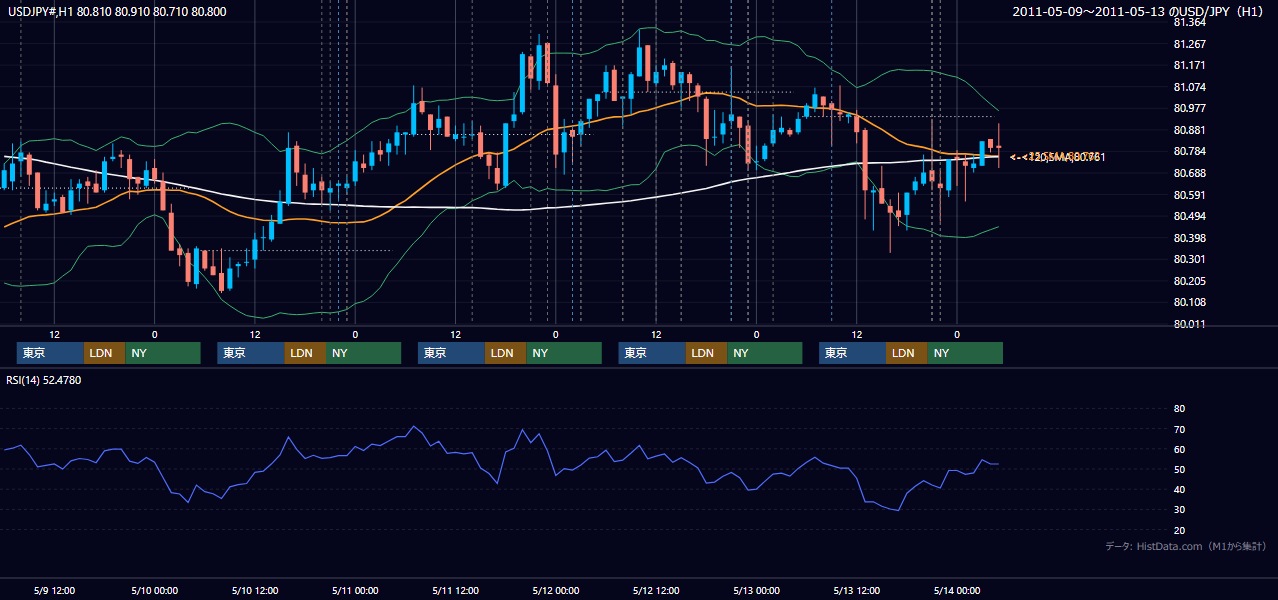Pick the 80.688 price axis label

coord(1189,173)
